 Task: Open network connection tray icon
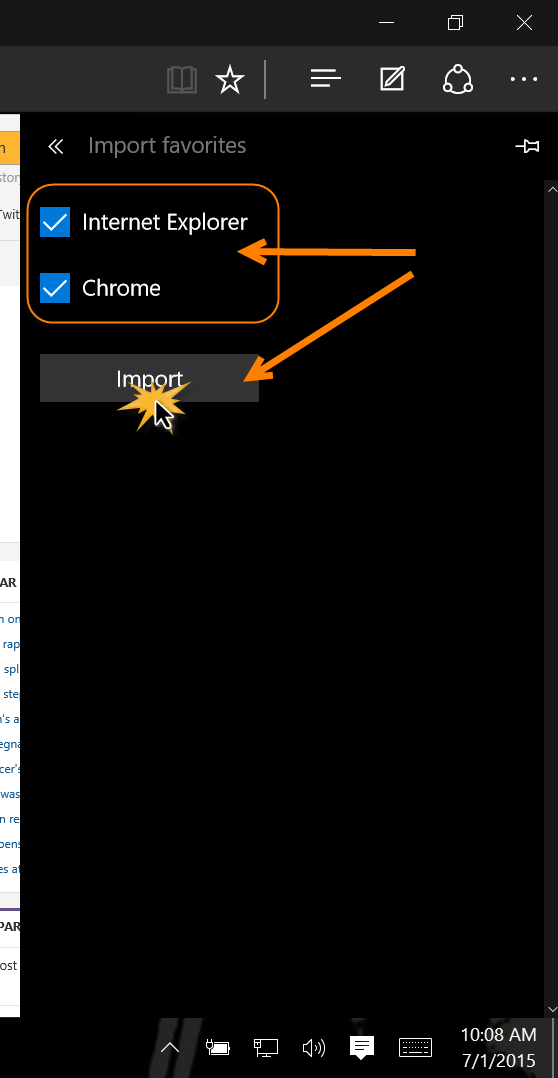click(266, 1048)
